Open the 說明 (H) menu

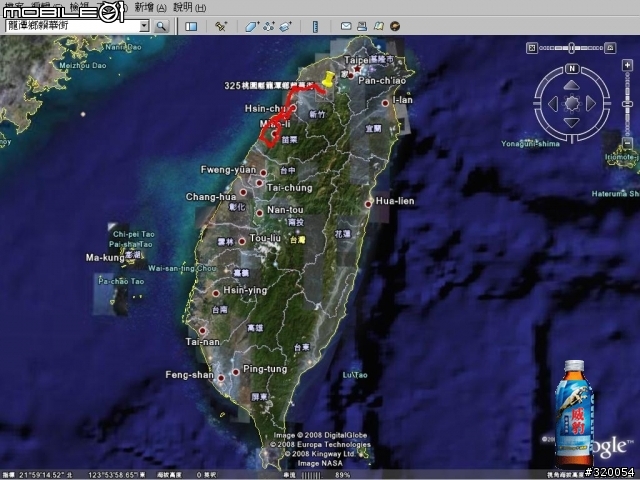(189, 7)
